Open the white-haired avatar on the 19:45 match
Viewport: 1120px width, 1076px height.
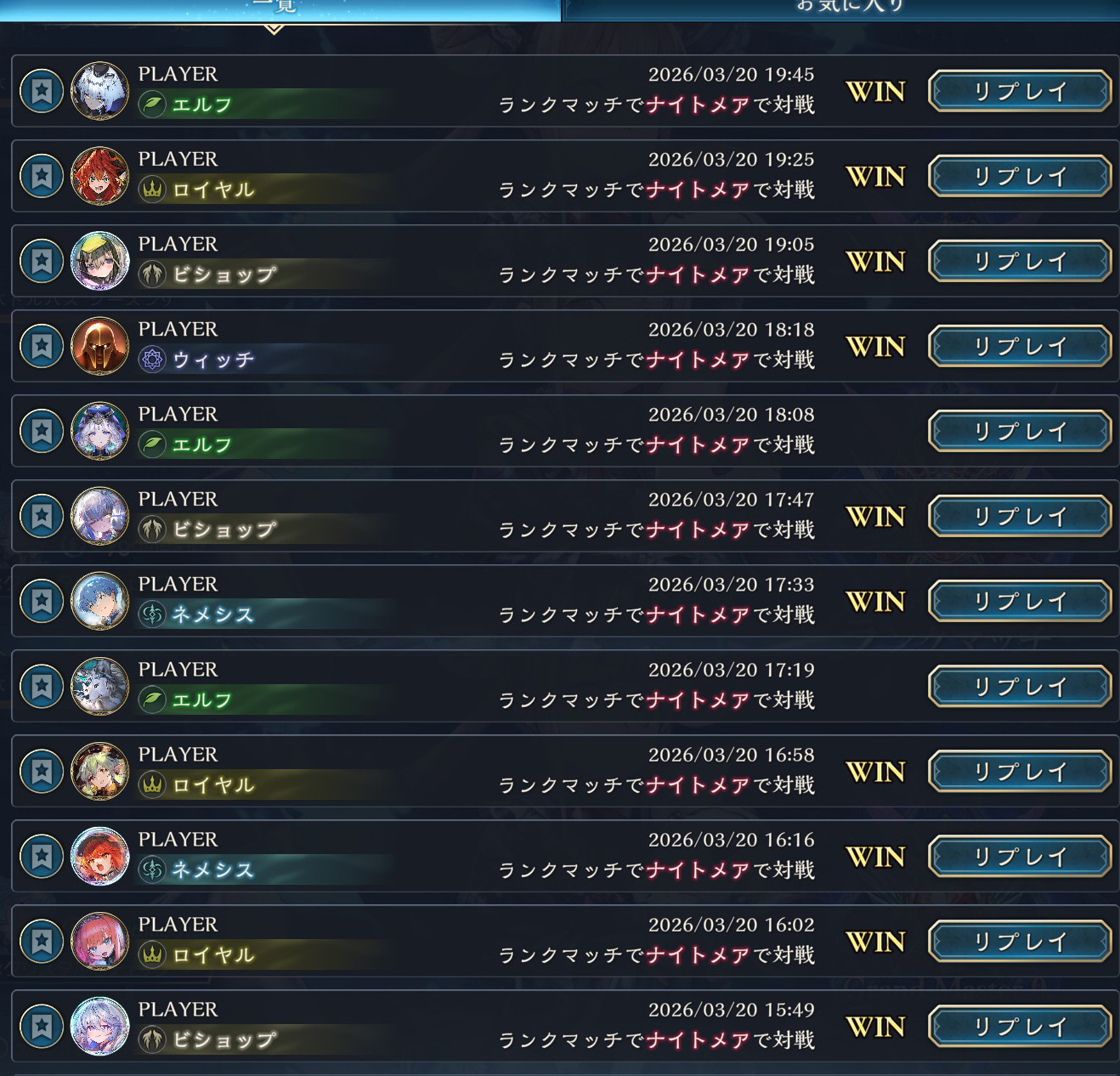tap(100, 91)
